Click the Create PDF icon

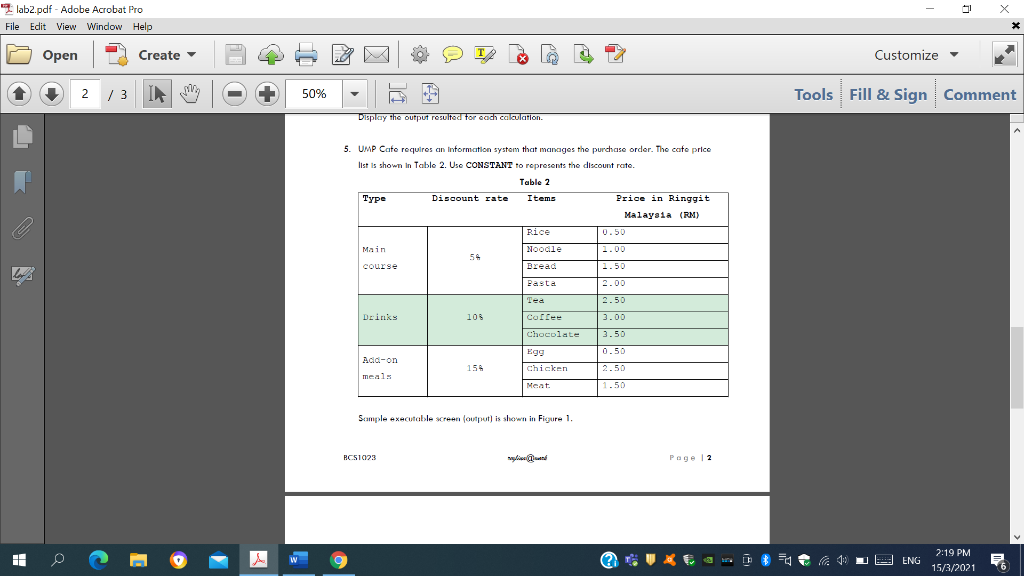pos(116,55)
